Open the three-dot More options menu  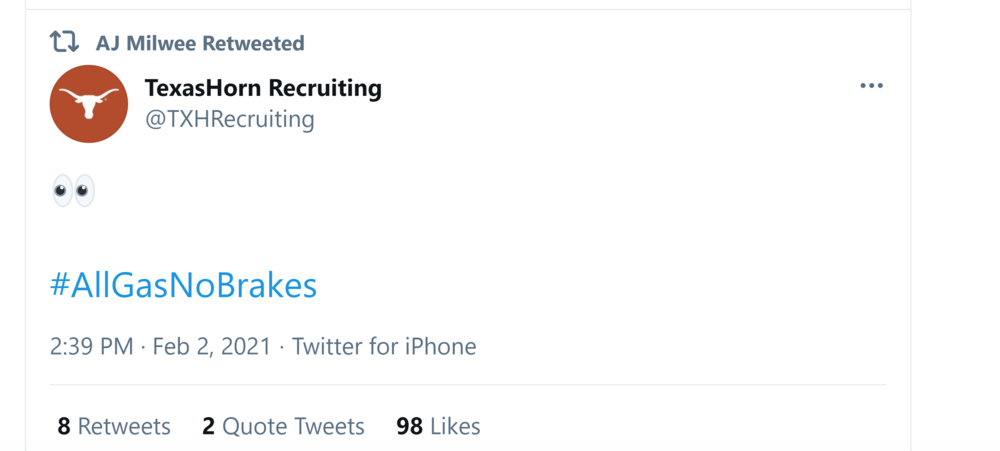(x=871, y=86)
